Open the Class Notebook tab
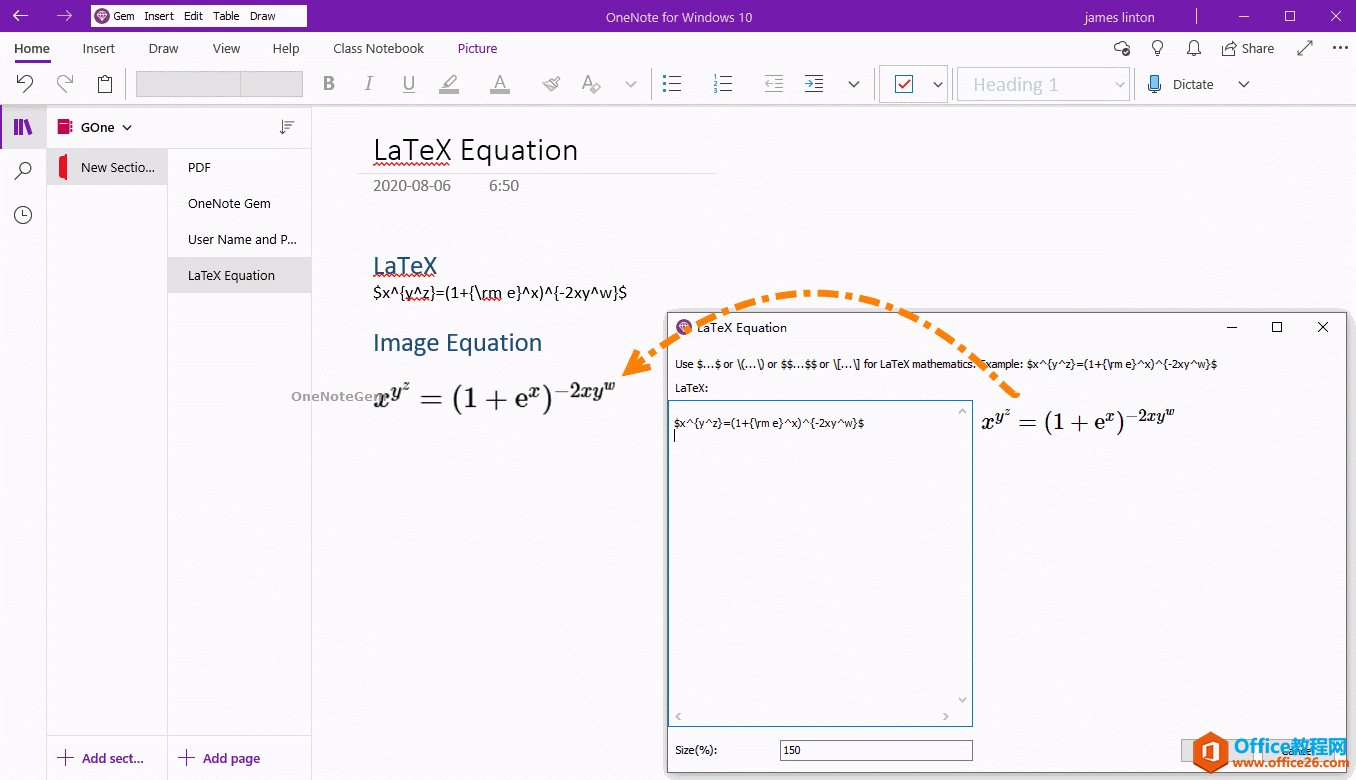The image size is (1356, 780). pyautogui.click(x=379, y=48)
